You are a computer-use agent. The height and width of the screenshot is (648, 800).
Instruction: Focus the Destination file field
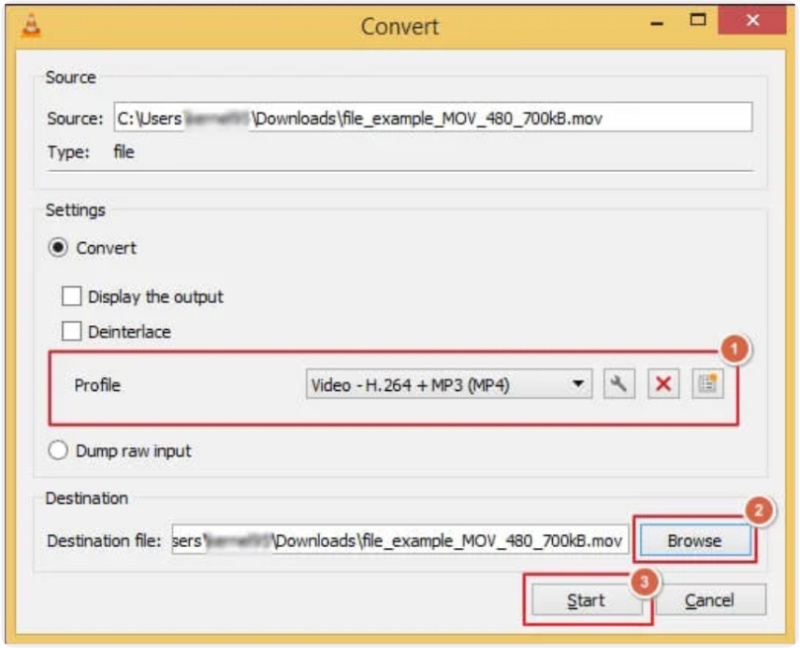coord(400,541)
